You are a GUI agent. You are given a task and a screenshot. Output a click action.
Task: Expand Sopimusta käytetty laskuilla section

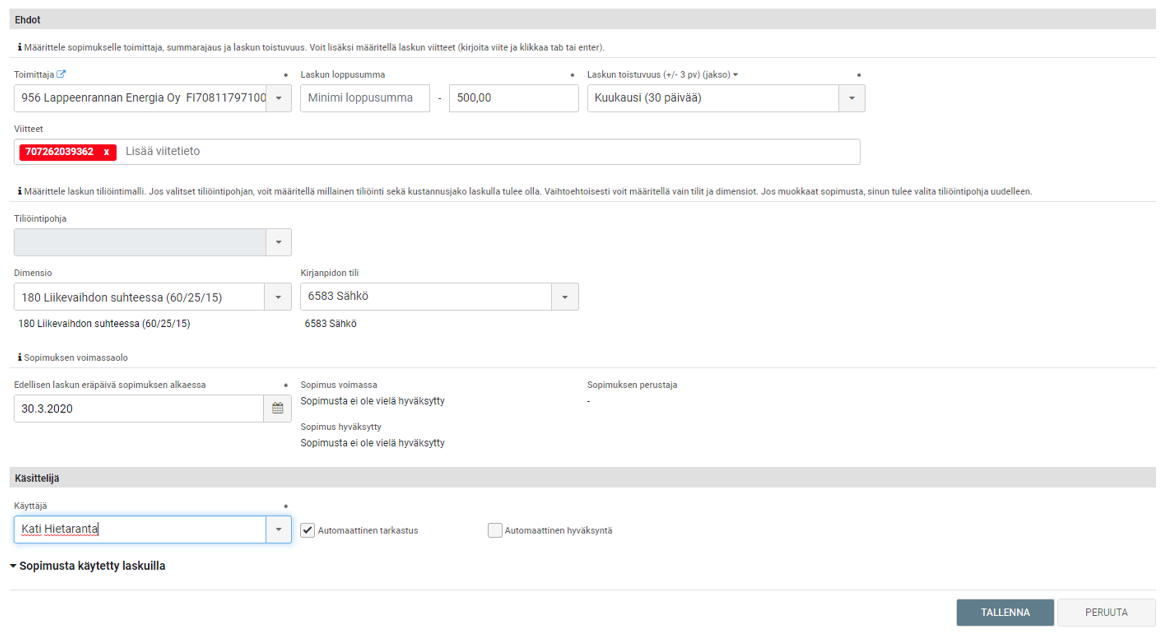pyautogui.click(x=88, y=566)
